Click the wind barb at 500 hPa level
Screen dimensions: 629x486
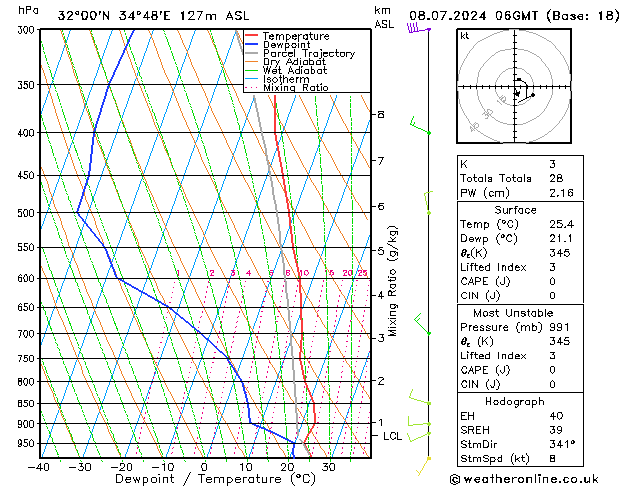tap(428, 203)
